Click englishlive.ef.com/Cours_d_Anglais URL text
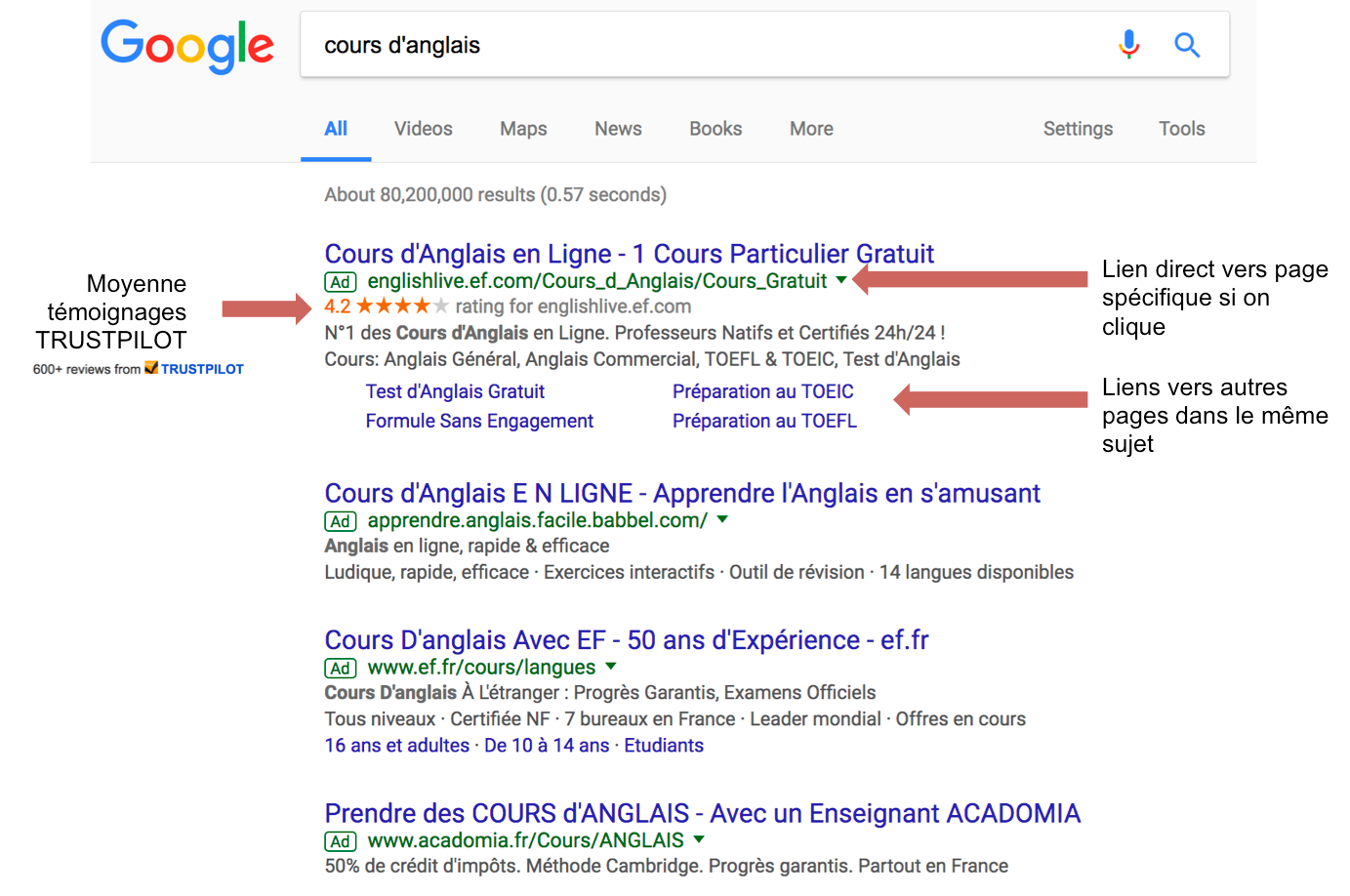1350x896 pixels. tap(597, 281)
